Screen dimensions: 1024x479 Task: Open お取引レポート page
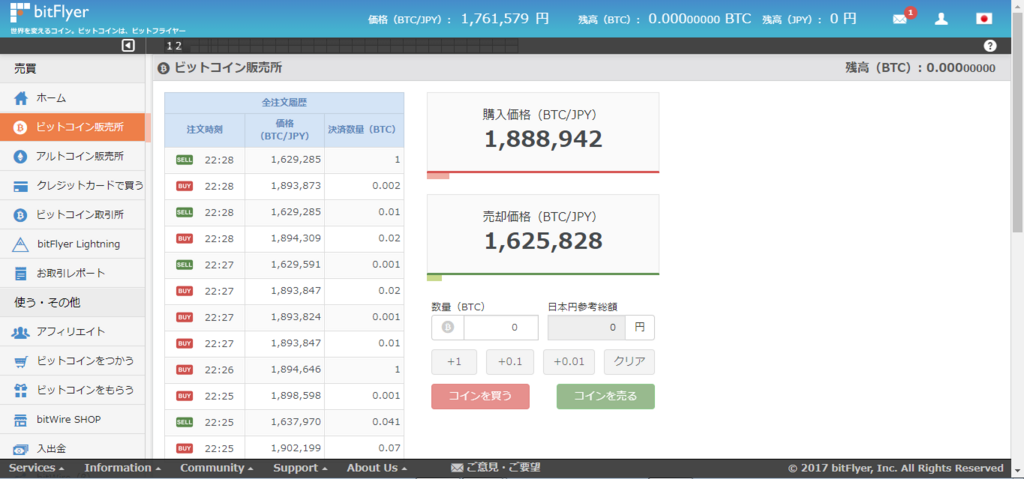pos(72,273)
